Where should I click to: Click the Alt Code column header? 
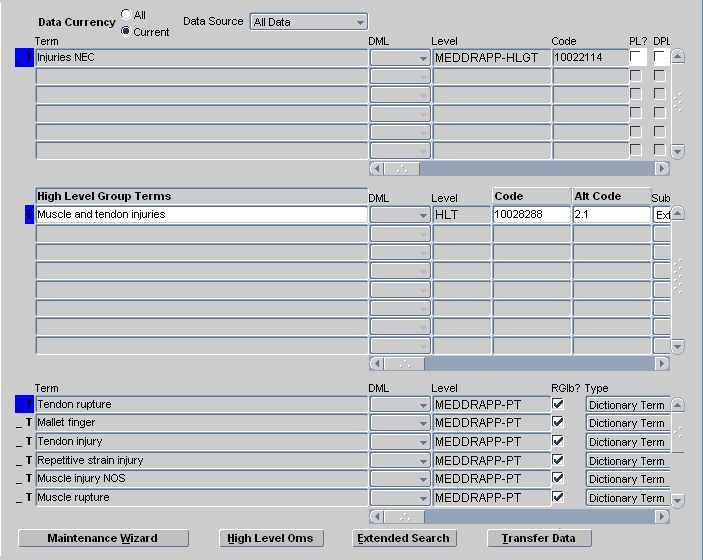coord(612,196)
